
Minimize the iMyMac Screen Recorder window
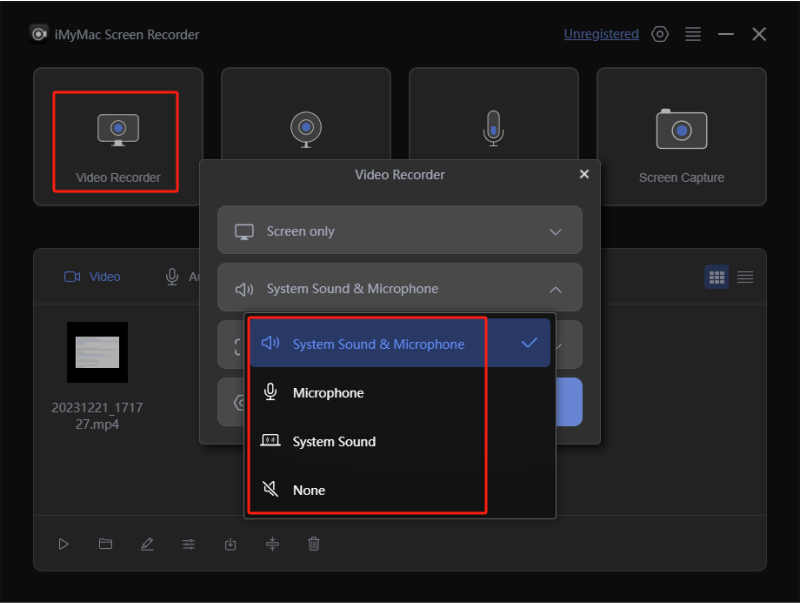pyautogui.click(x=726, y=34)
